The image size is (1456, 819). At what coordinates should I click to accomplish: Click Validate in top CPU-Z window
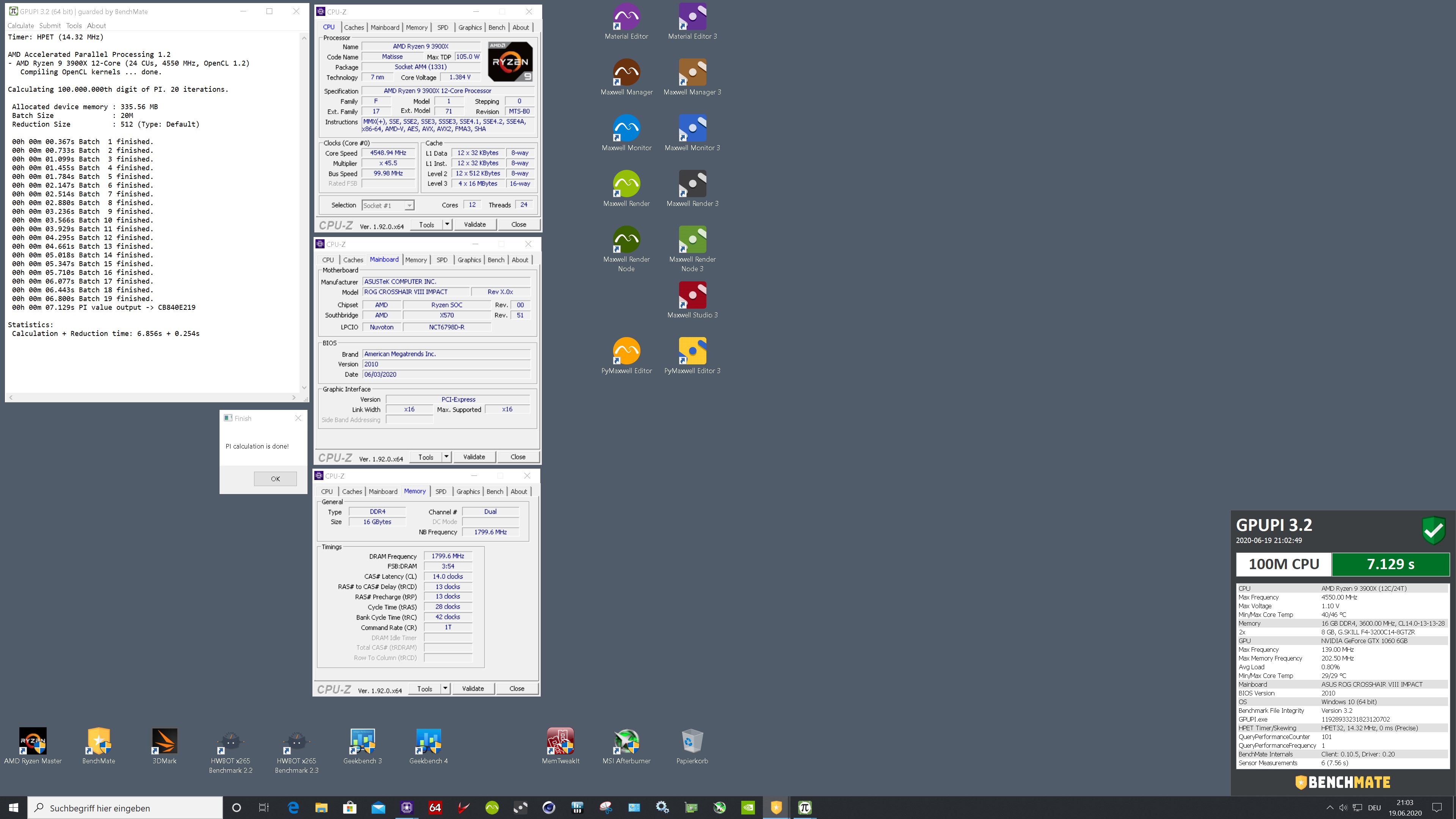pyautogui.click(x=475, y=224)
